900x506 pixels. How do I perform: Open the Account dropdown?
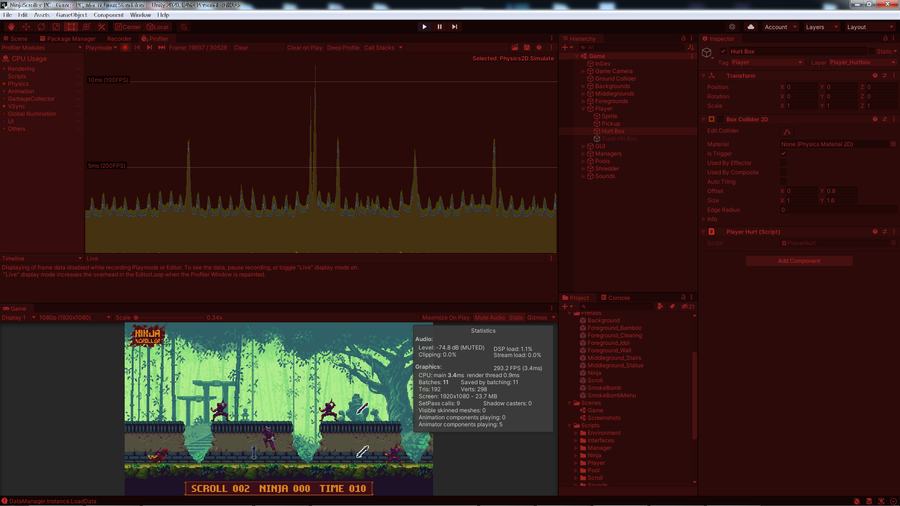pos(780,27)
